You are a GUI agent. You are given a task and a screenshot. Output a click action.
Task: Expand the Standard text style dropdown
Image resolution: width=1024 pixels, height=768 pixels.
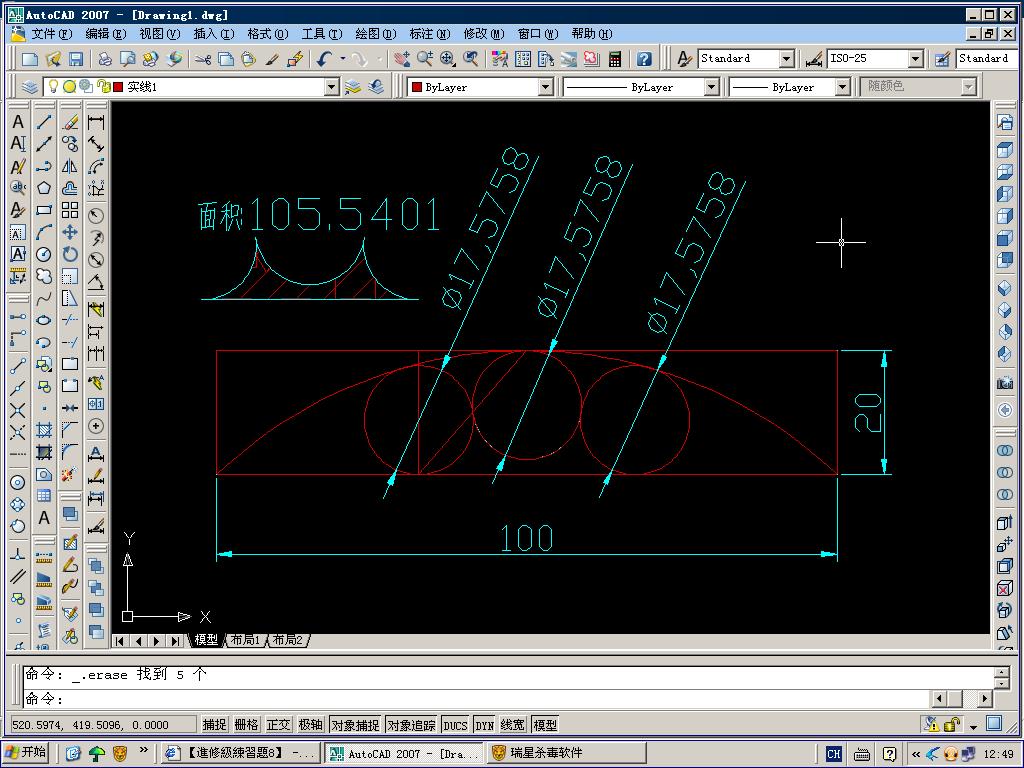point(787,59)
